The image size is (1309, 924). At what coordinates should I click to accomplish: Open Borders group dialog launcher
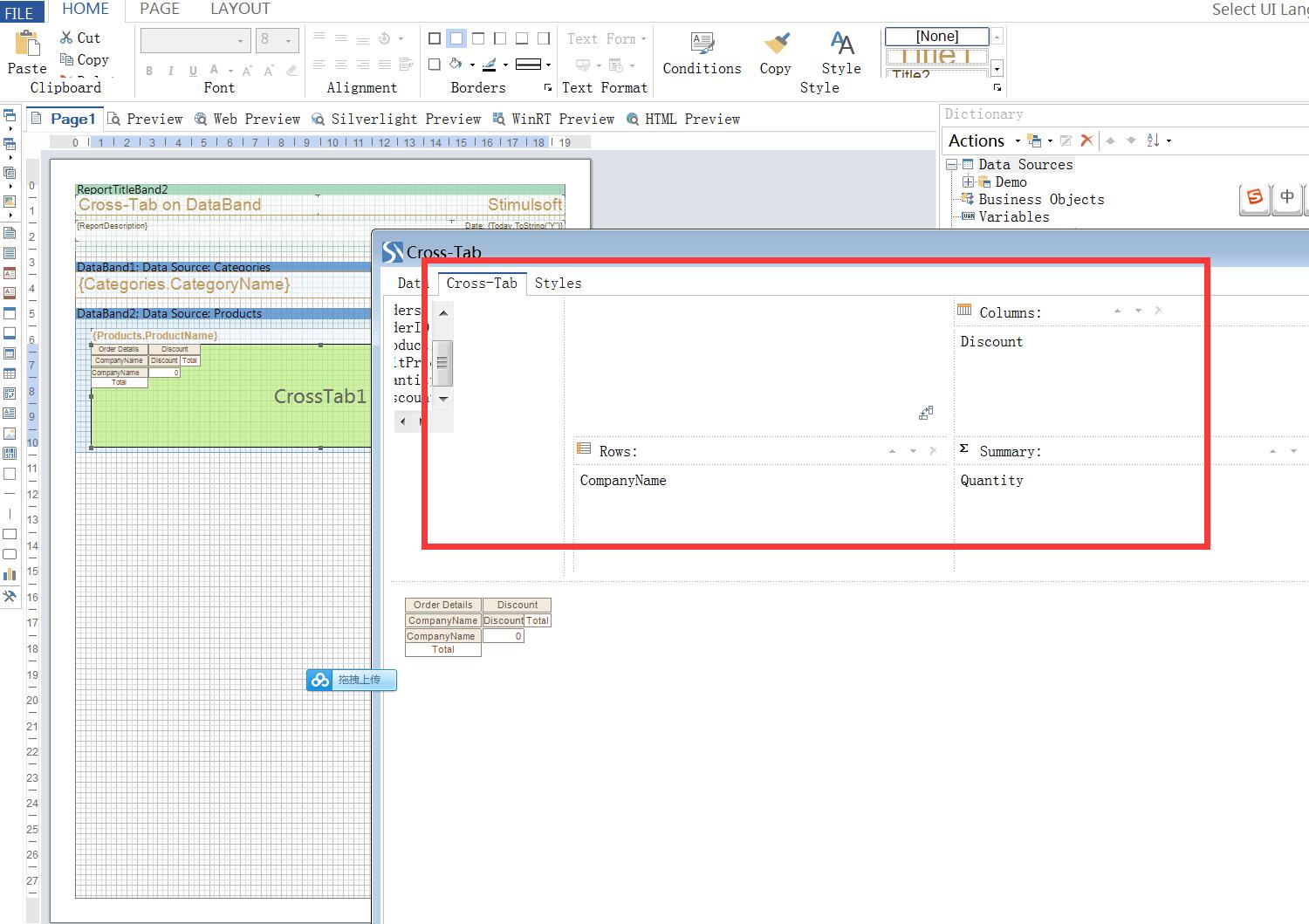tap(548, 87)
